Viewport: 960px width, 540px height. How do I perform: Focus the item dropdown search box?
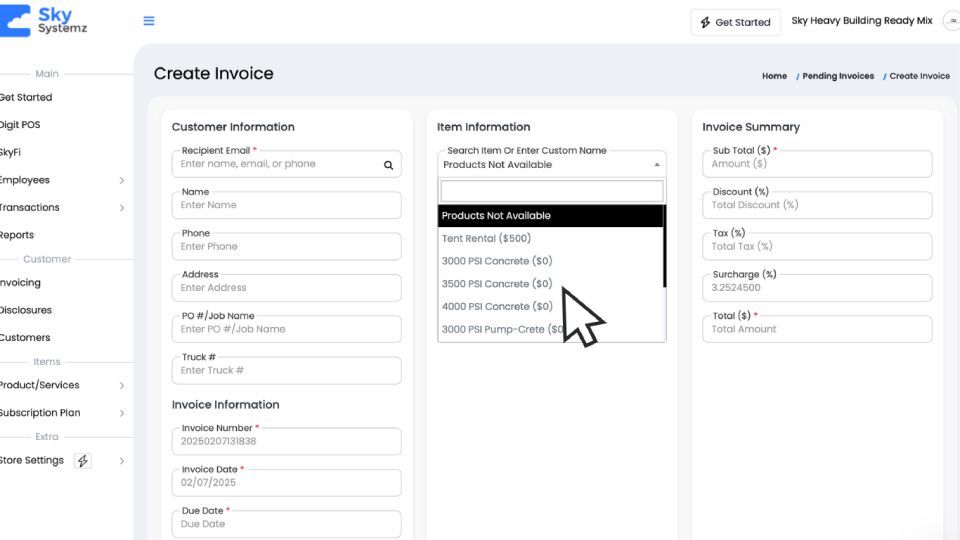click(x=552, y=192)
